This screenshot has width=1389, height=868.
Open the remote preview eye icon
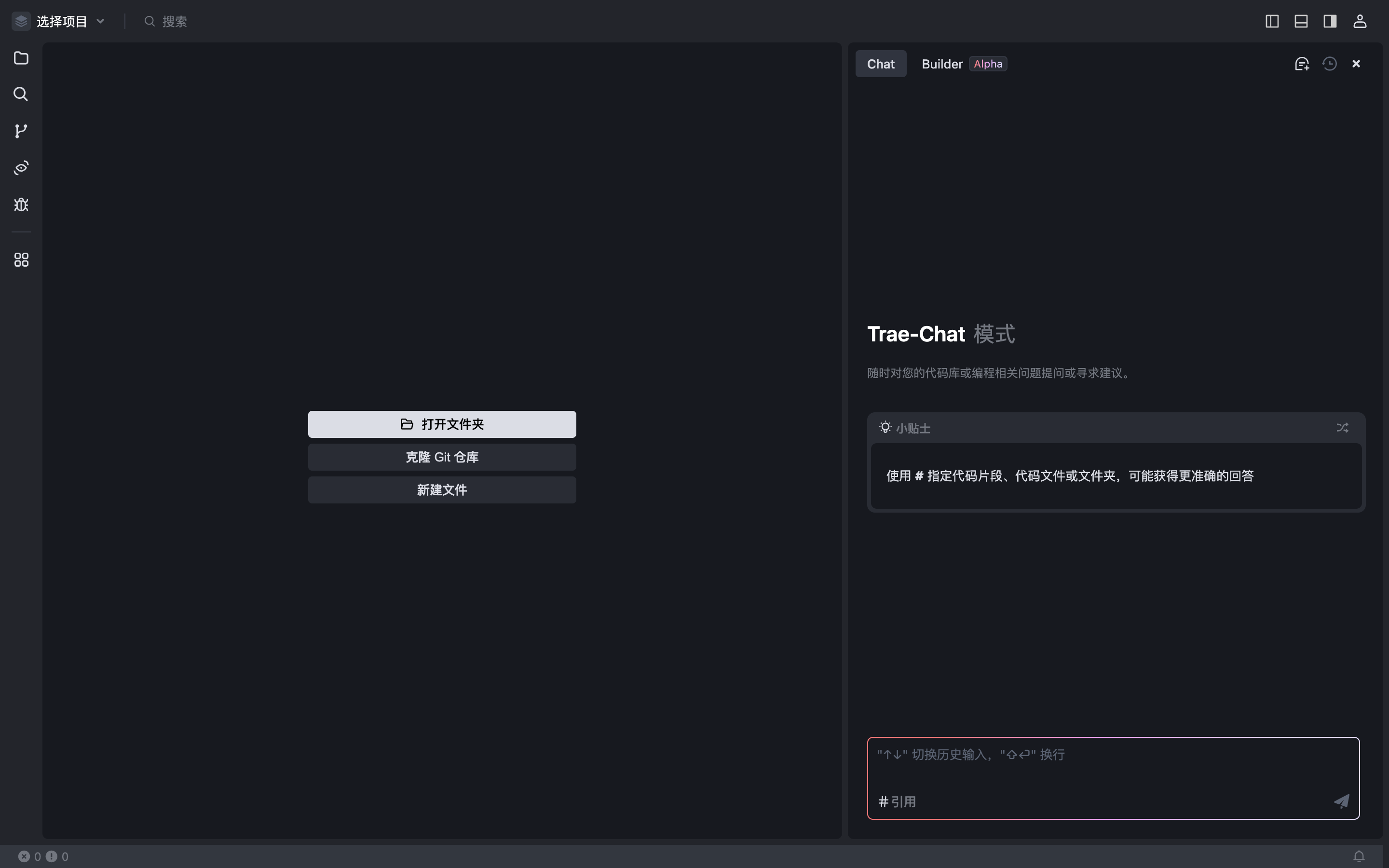coord(21,168)
